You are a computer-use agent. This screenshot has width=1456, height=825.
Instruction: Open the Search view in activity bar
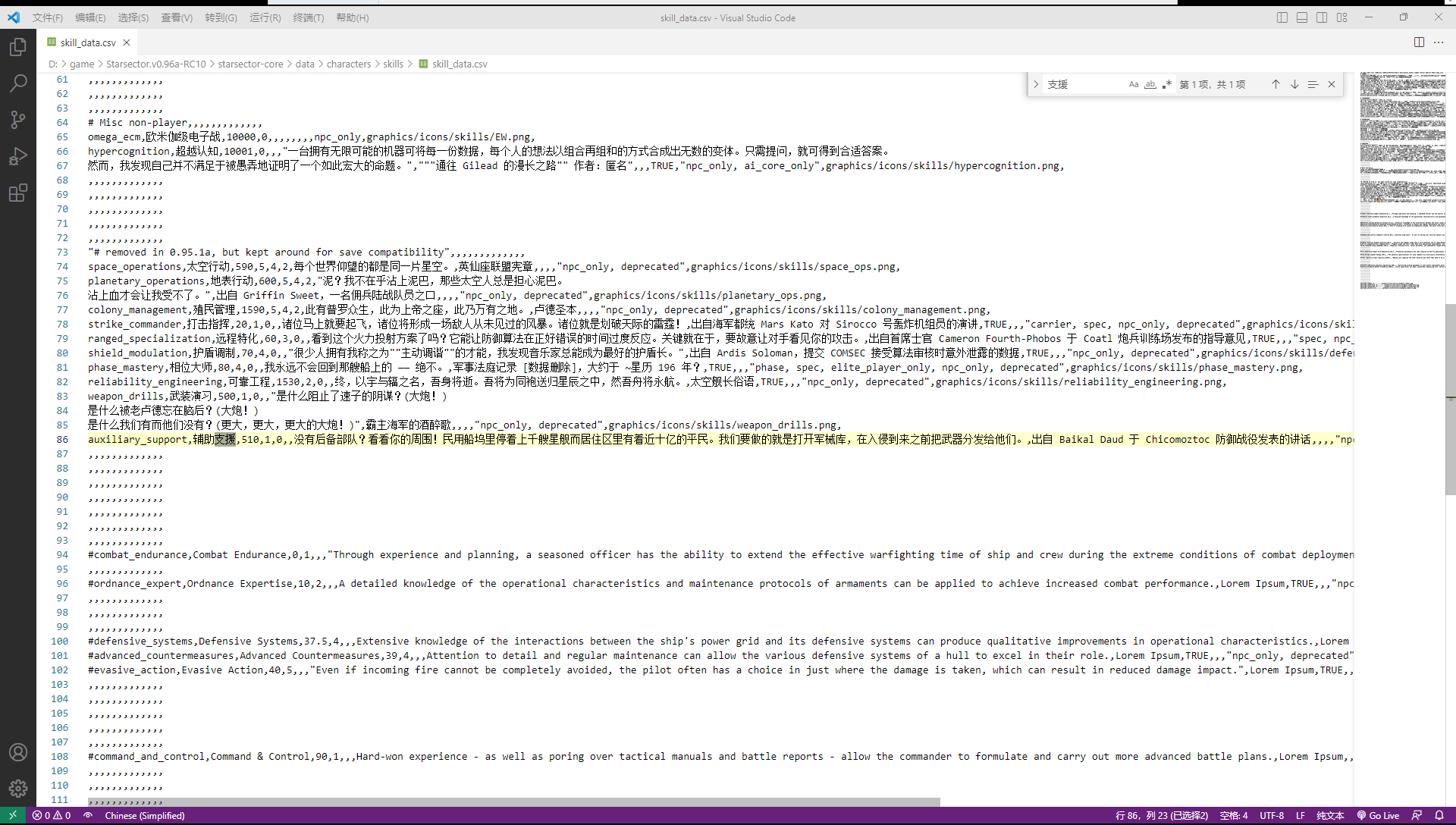coord(18,83)
